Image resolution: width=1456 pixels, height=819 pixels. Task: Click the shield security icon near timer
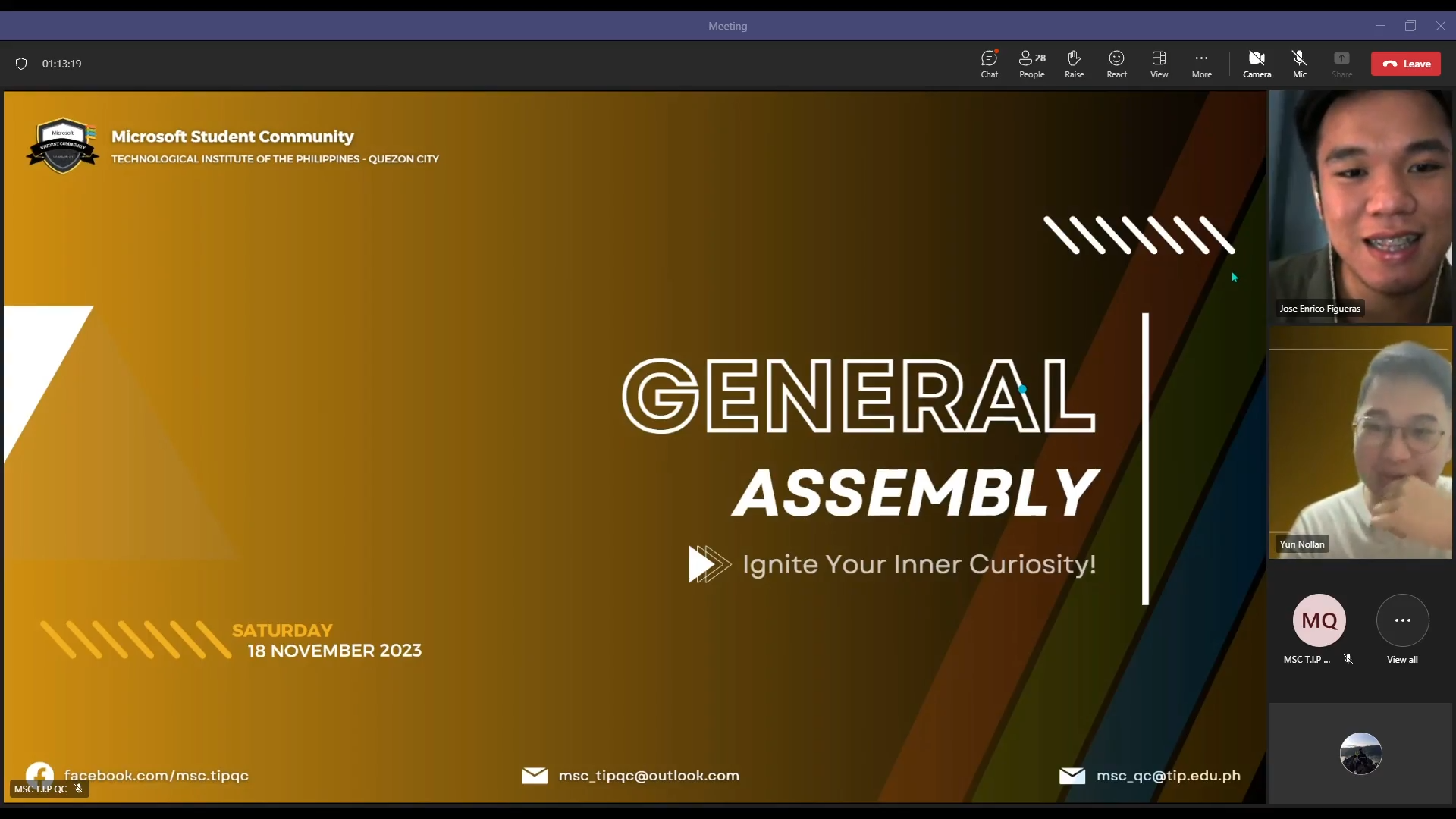click(x=21, y=64)
